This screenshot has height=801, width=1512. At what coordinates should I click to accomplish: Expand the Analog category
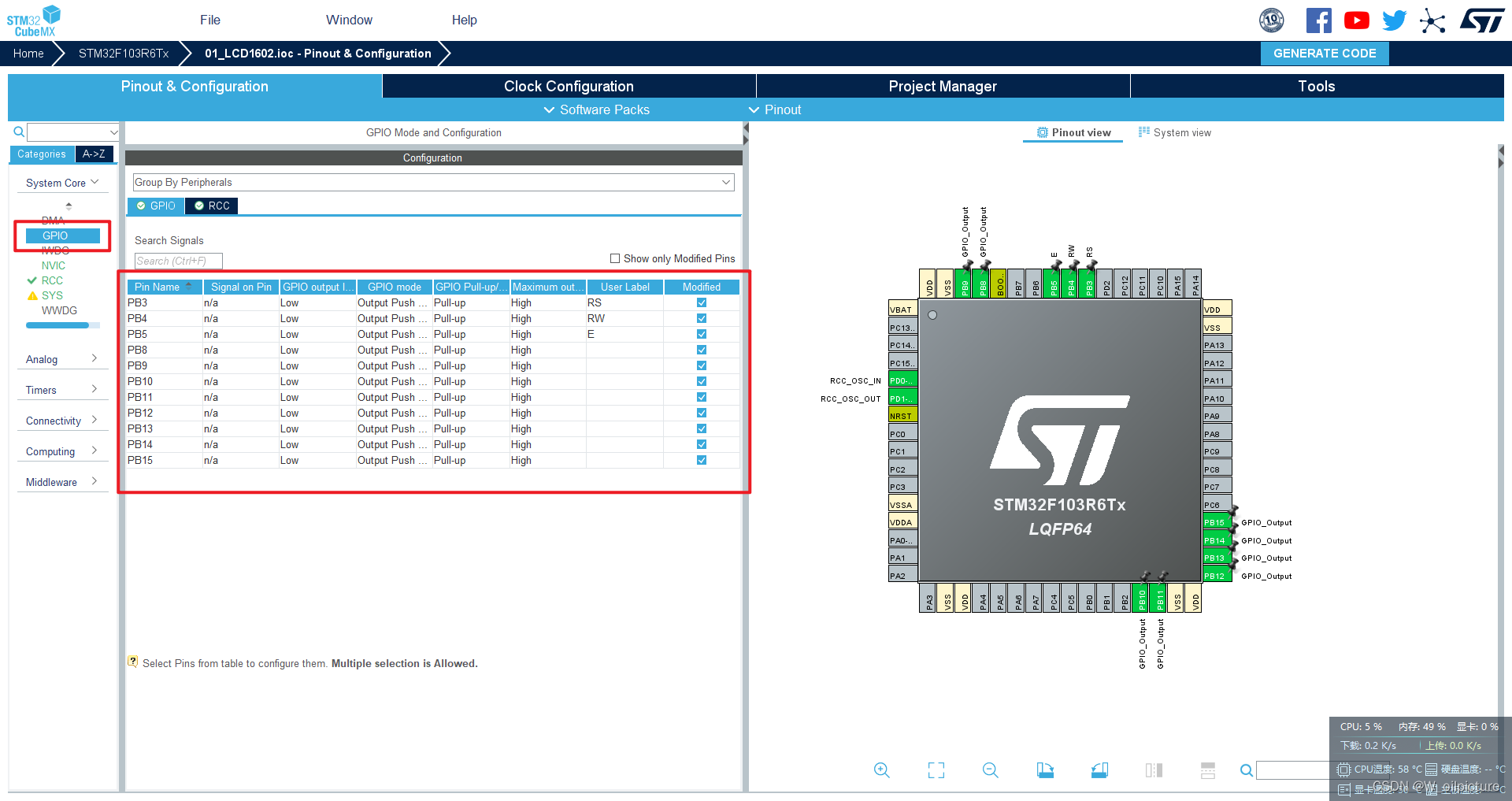(x=62, y=359)
